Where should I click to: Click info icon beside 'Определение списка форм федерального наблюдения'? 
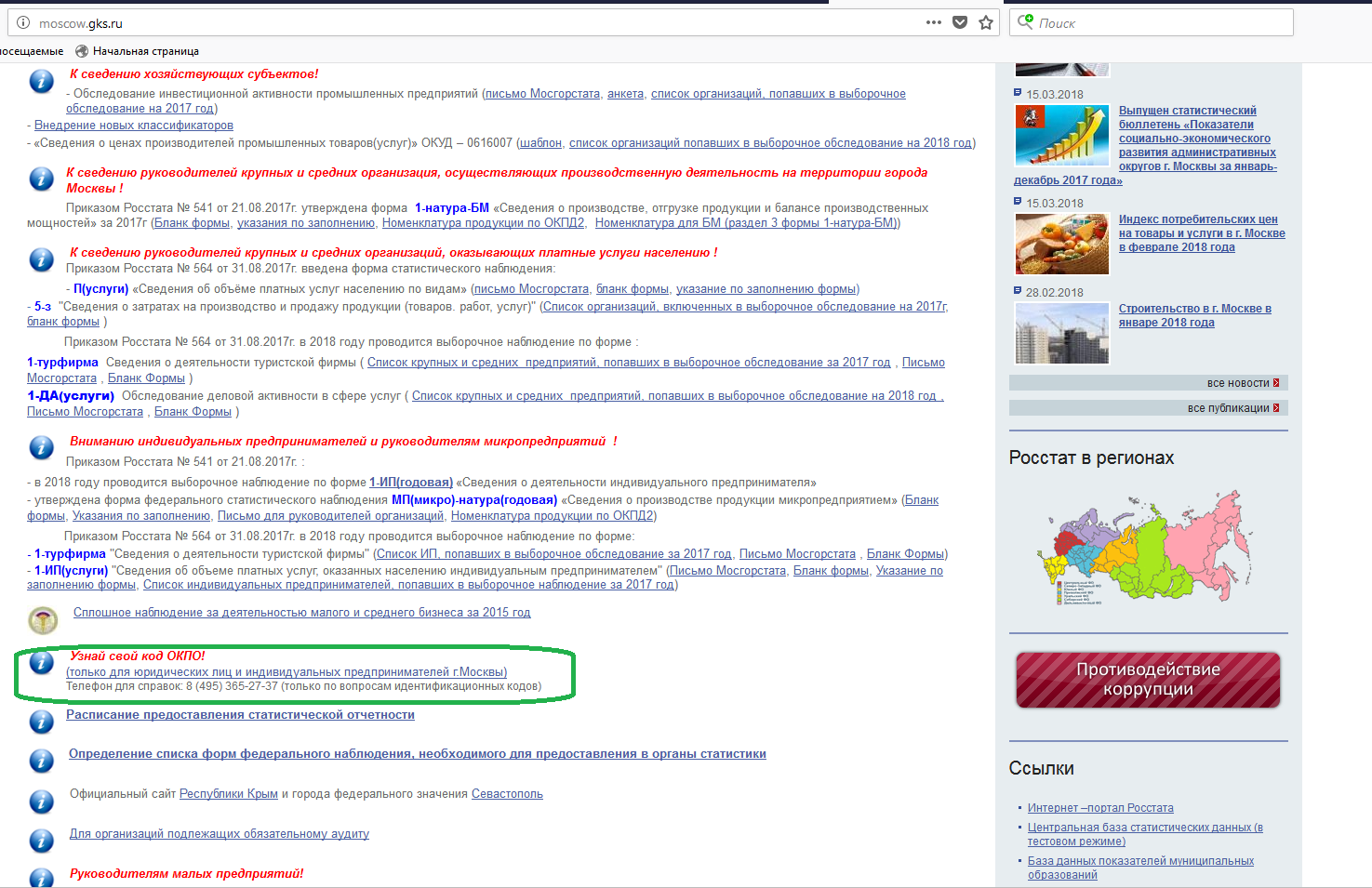[x=42, y=761]
